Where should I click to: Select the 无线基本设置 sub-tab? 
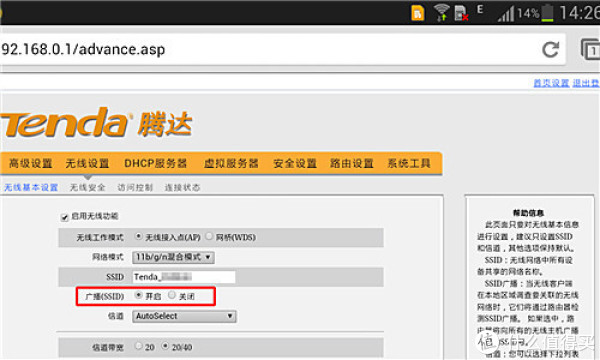pos(31,187)
